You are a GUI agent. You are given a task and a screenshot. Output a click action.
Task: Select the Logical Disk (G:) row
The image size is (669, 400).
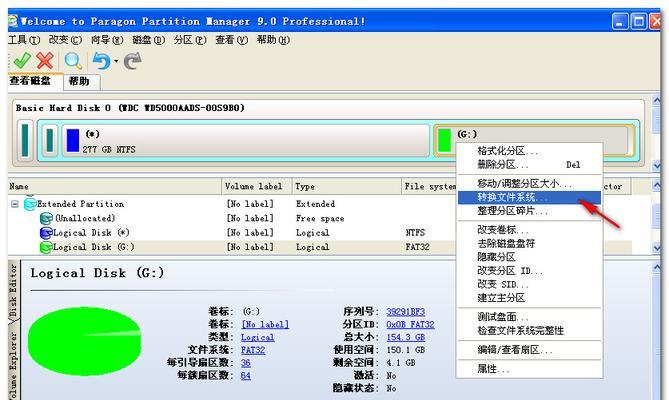[233, 247]
